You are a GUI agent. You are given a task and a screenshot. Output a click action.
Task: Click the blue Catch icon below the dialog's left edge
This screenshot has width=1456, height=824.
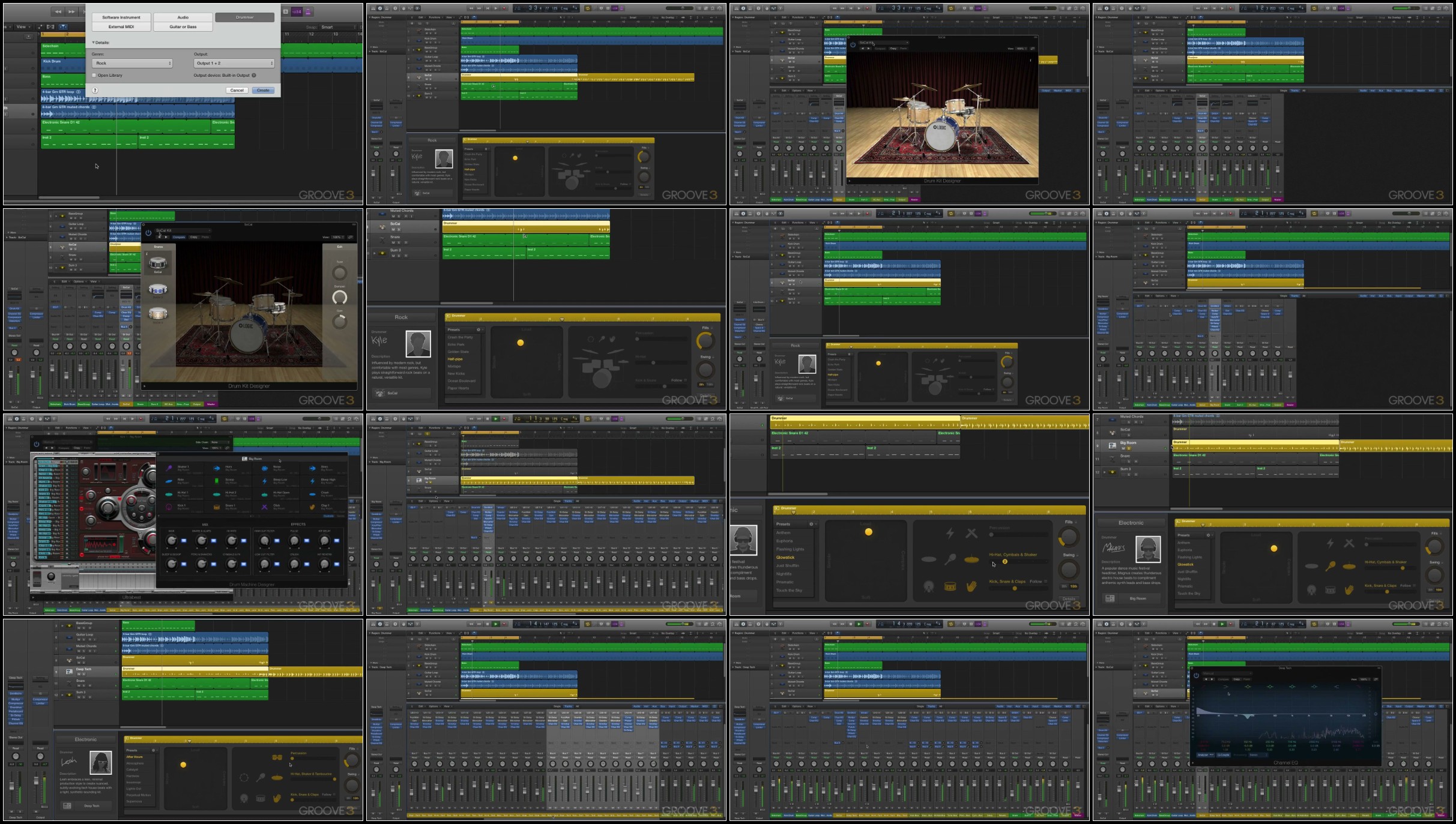pos(63,27)
